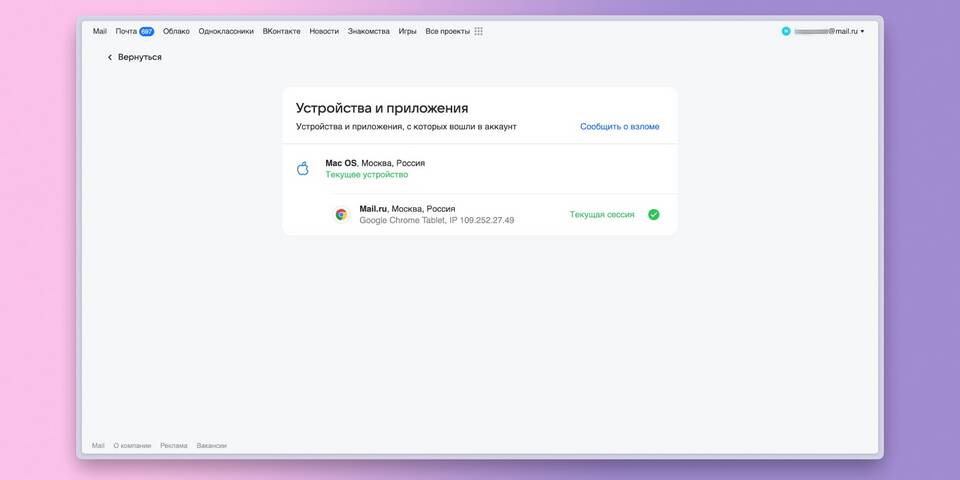Image resolution: width=960 pixels, height=480 pixels.
Task: Click the Google Chrome browser icon
Action: pyautogui.click(x=341, y=214)
